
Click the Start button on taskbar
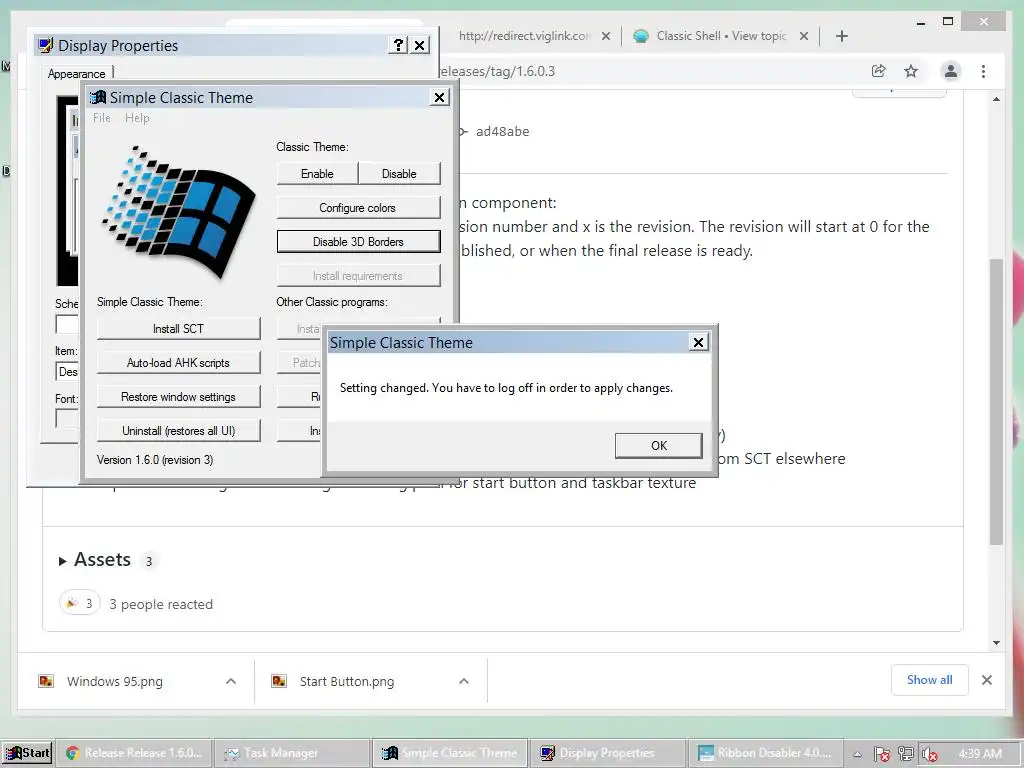point(27,753)
